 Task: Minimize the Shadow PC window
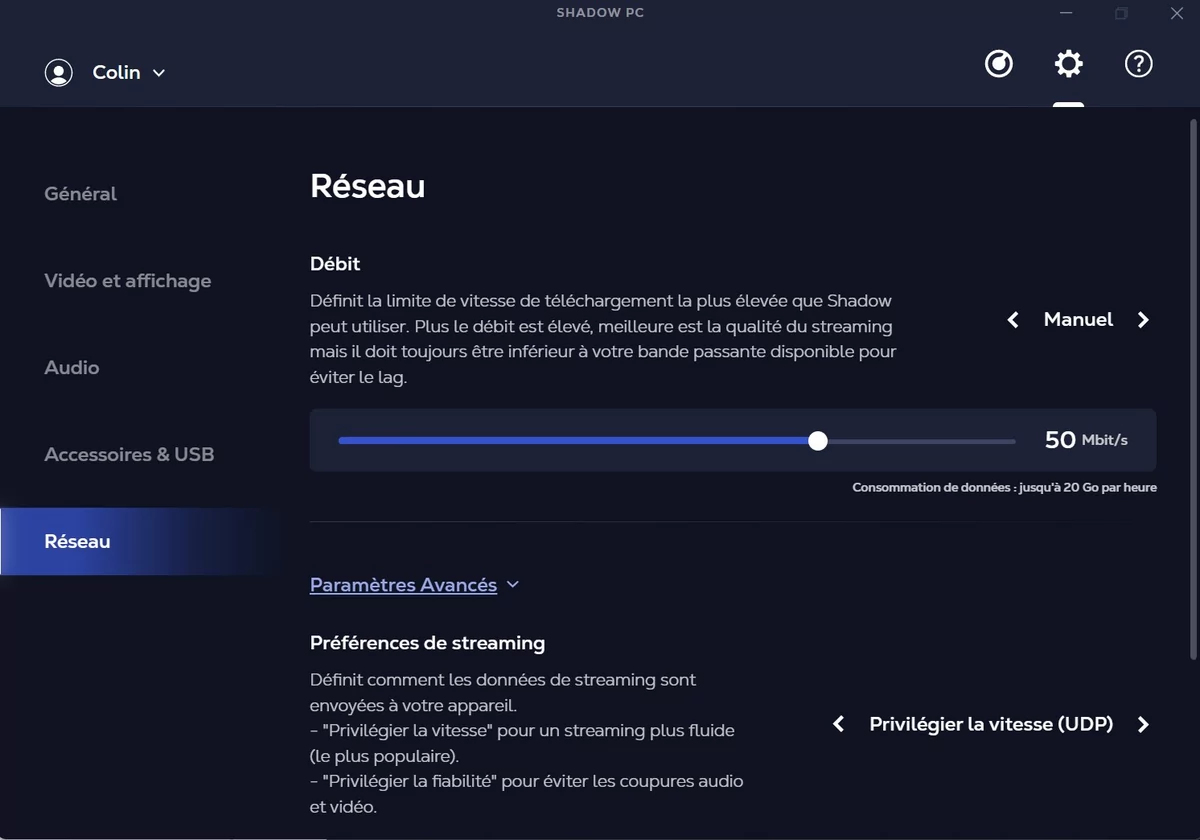[x=1067, y=13]
